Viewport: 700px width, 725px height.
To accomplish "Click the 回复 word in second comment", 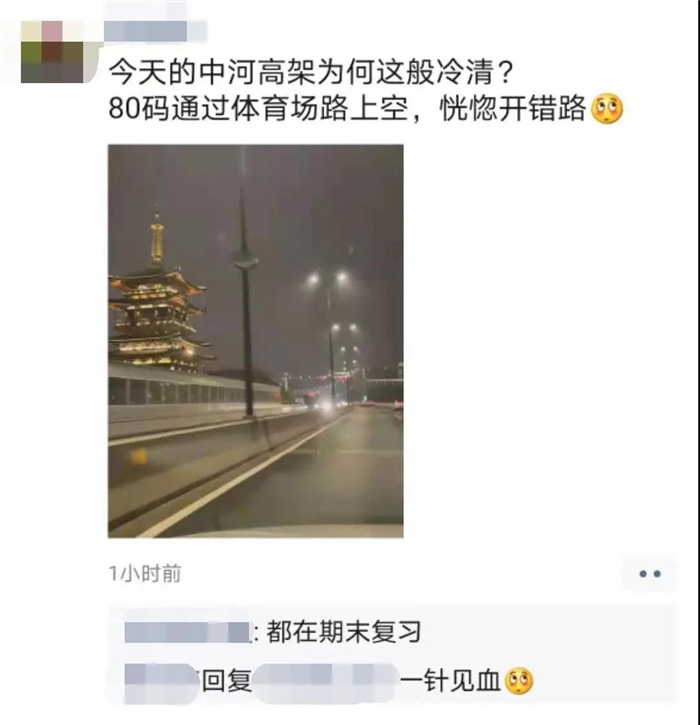I will click(227, 681).
